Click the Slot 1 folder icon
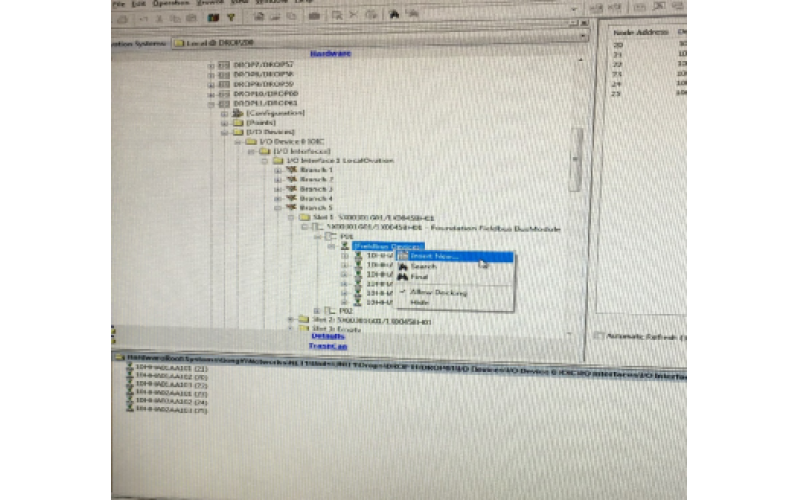The width and height of the screenshot is (800, 500). point(304,217)
